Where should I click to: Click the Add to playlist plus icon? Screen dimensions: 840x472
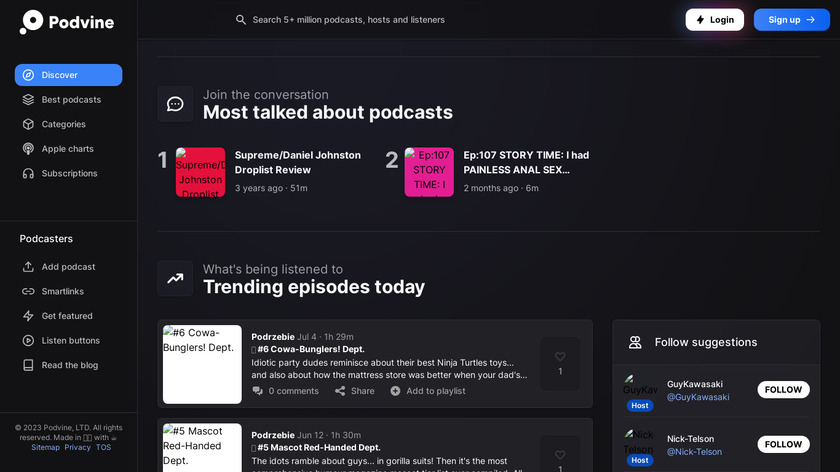pyautogui.click(x=395, y=391)
